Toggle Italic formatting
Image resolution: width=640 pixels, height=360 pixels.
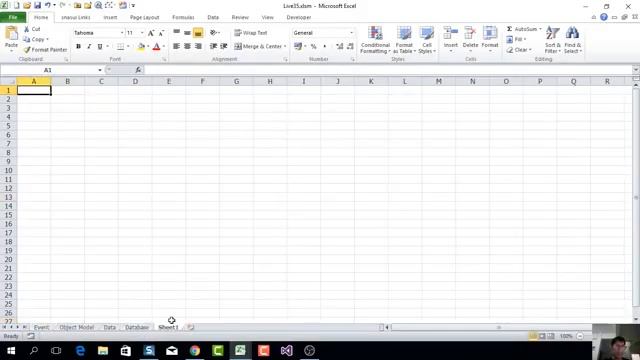(89, 47)
